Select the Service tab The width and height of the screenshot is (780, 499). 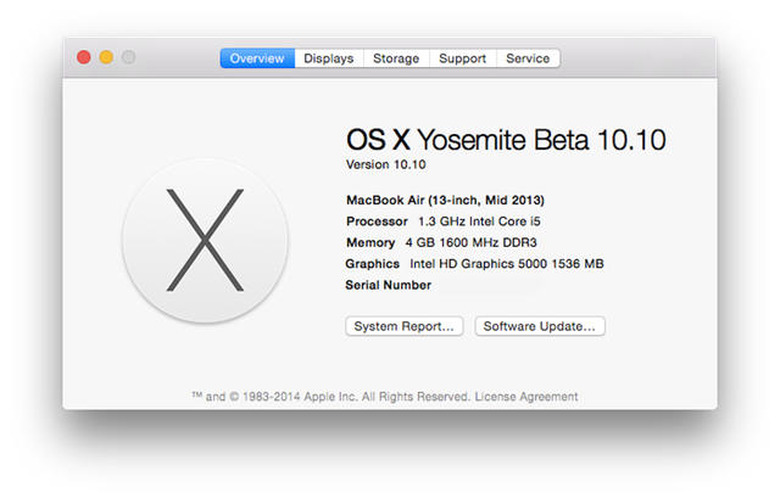pos(528,58)
